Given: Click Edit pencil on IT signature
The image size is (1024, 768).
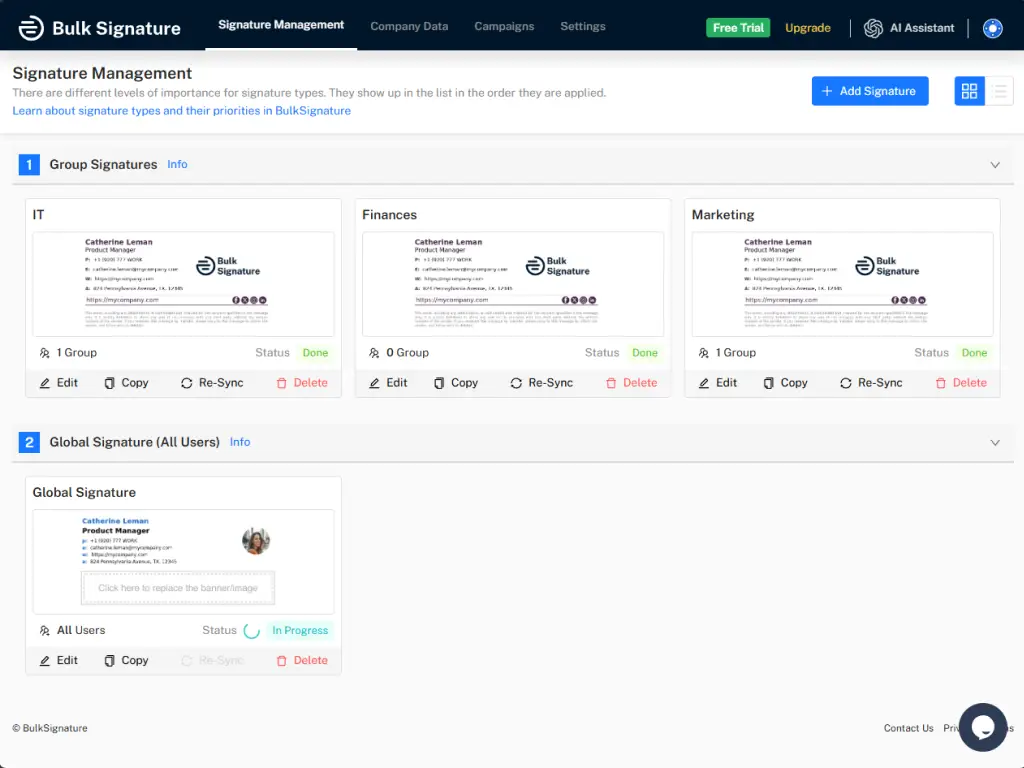Looking at the screenshot, I should [x=45, y=383].
